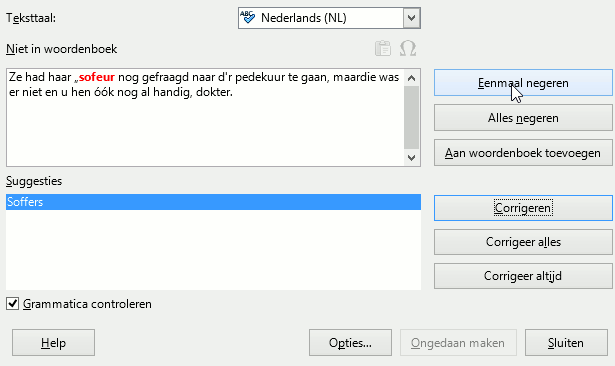Image resolution: width=615 pixels, height=366 pixels.
Task: Open the Opties... dialog button
Action: point(350,343)
